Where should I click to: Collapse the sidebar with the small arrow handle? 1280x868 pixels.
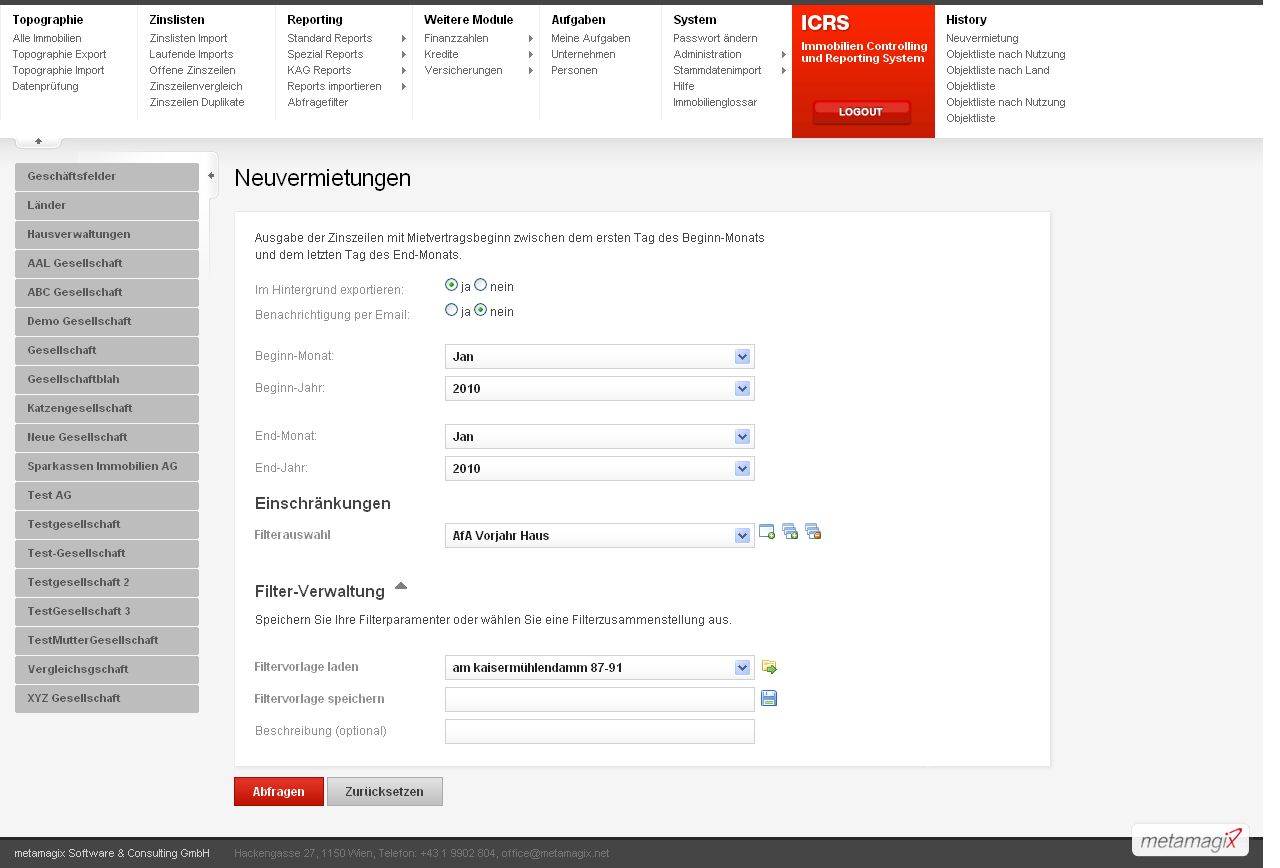pos(211,175)
